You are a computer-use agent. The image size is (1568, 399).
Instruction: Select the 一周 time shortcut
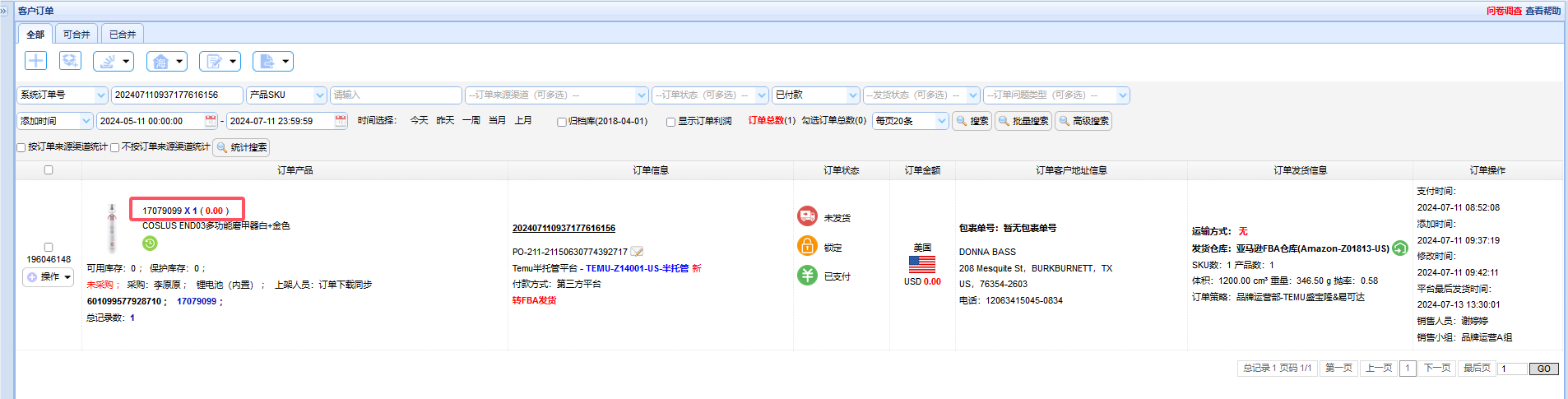click(471, 121)
